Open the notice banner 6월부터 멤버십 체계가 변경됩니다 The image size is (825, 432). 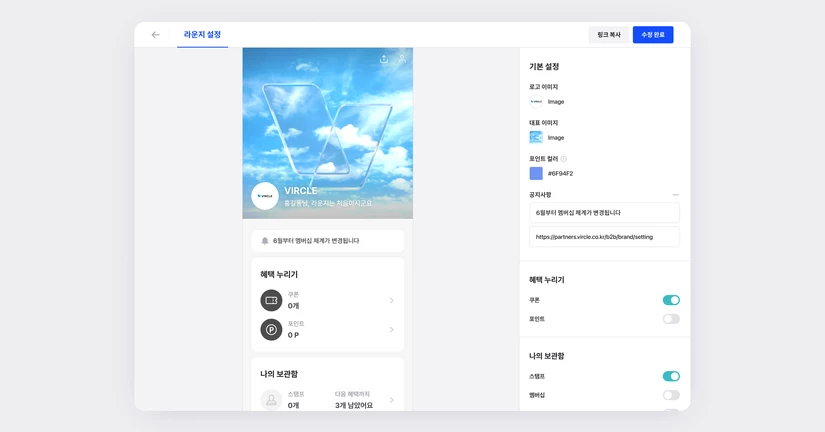point(328,240)
